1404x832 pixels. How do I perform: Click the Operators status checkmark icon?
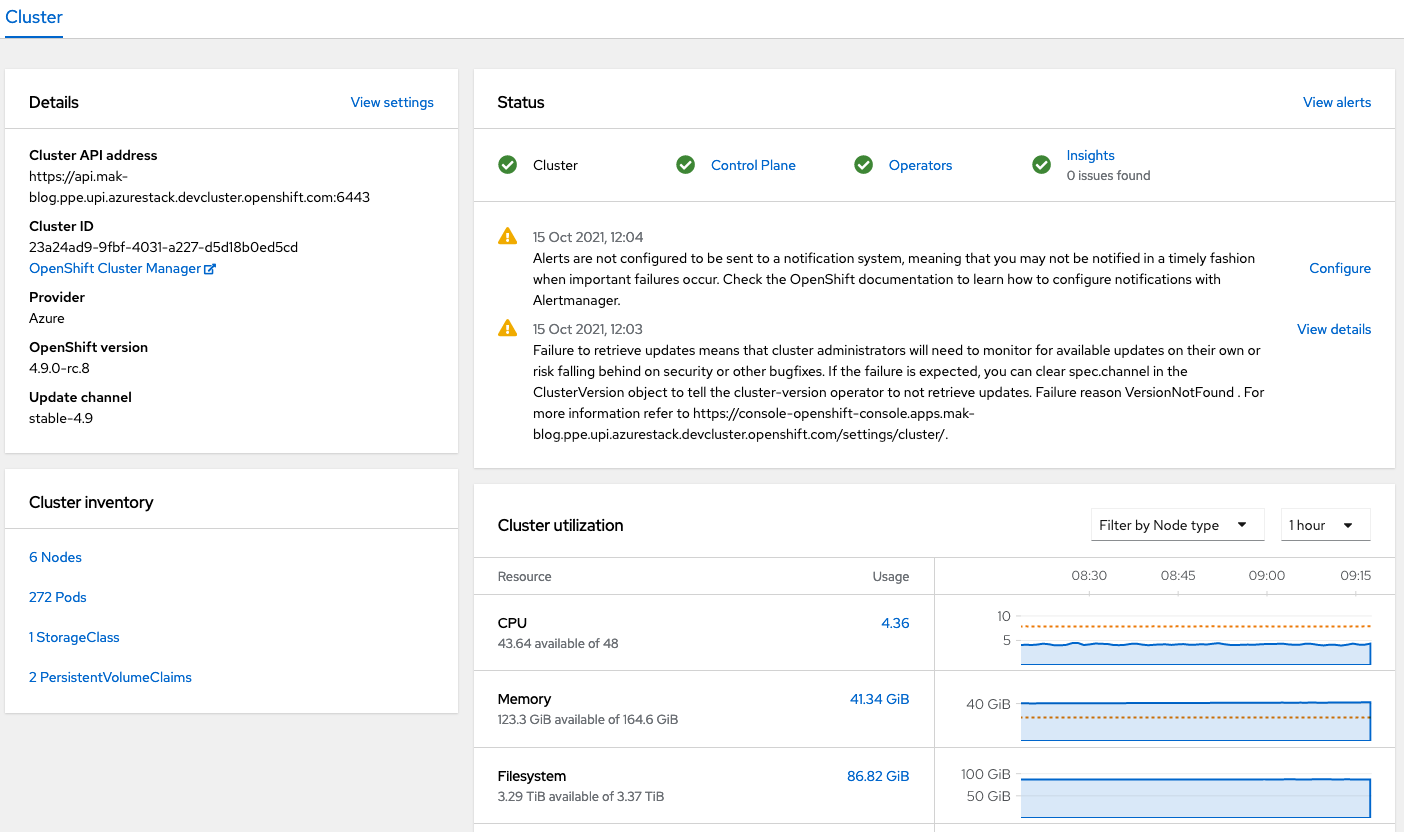pos(863,164)
